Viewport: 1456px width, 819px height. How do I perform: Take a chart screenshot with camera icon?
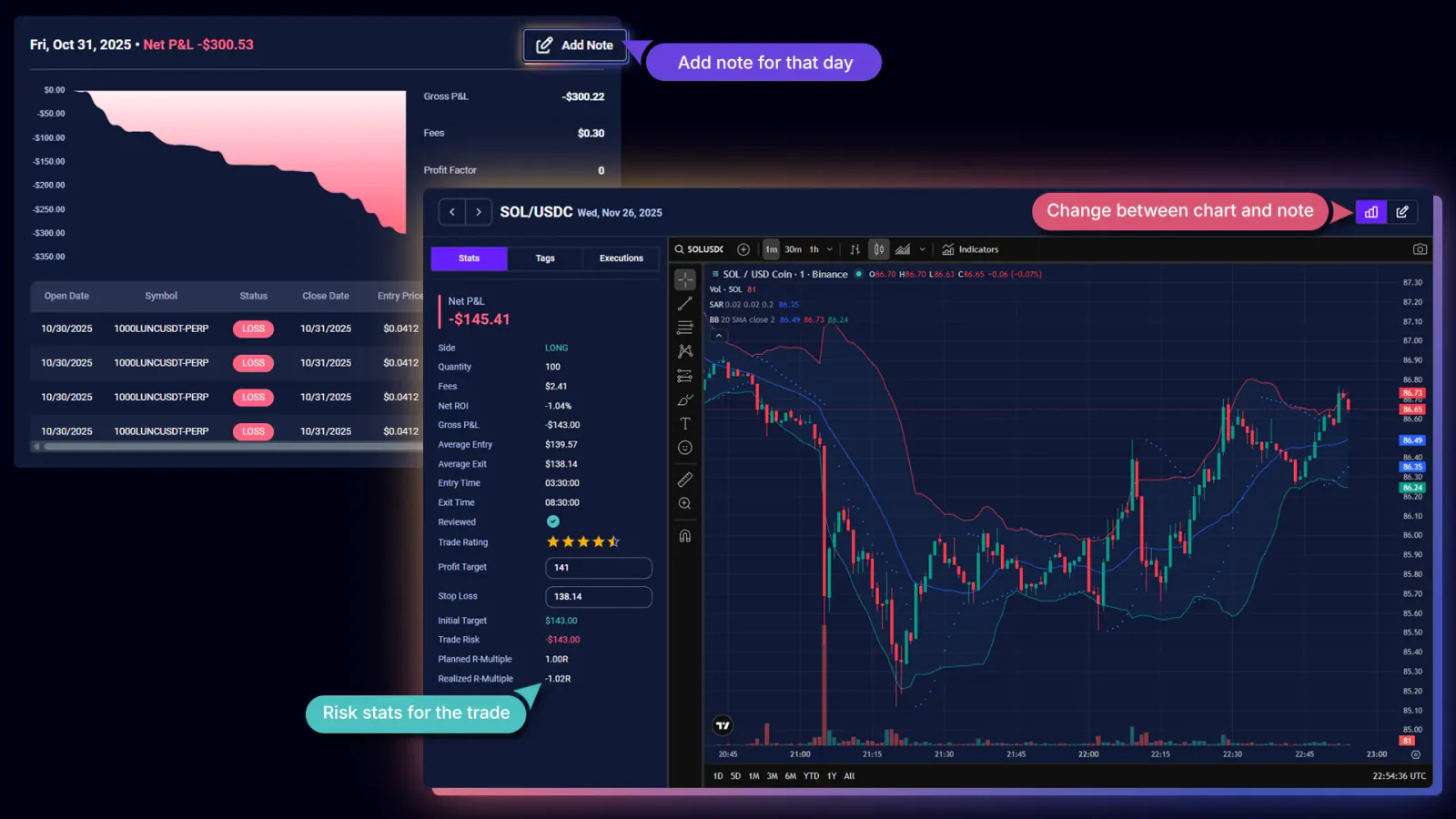(x=1420, y=248)
